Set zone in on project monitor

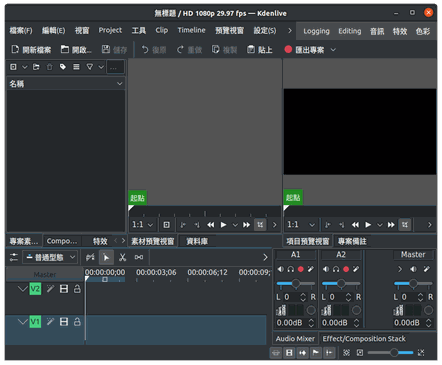pyautogui.click(x=328, y=225)
